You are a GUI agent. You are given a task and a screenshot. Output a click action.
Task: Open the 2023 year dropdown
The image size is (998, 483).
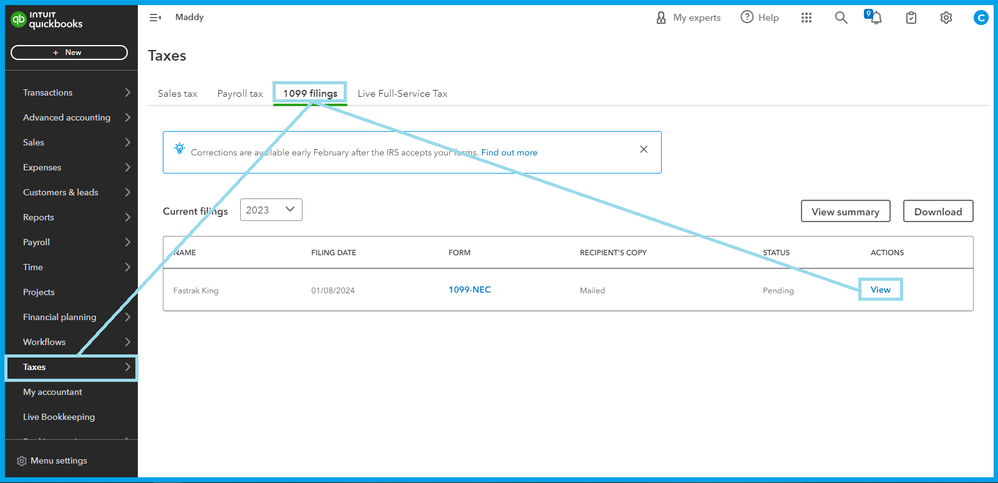tap(271, 210)
